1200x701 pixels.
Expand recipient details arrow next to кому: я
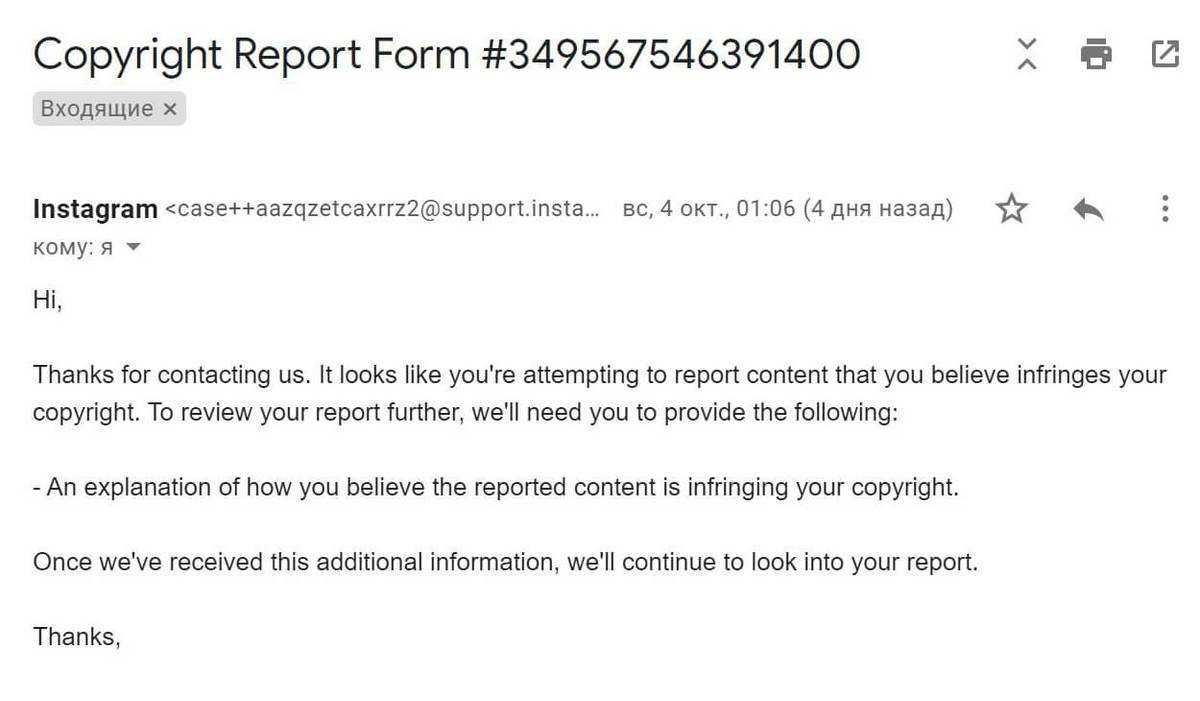pos(132,248)
